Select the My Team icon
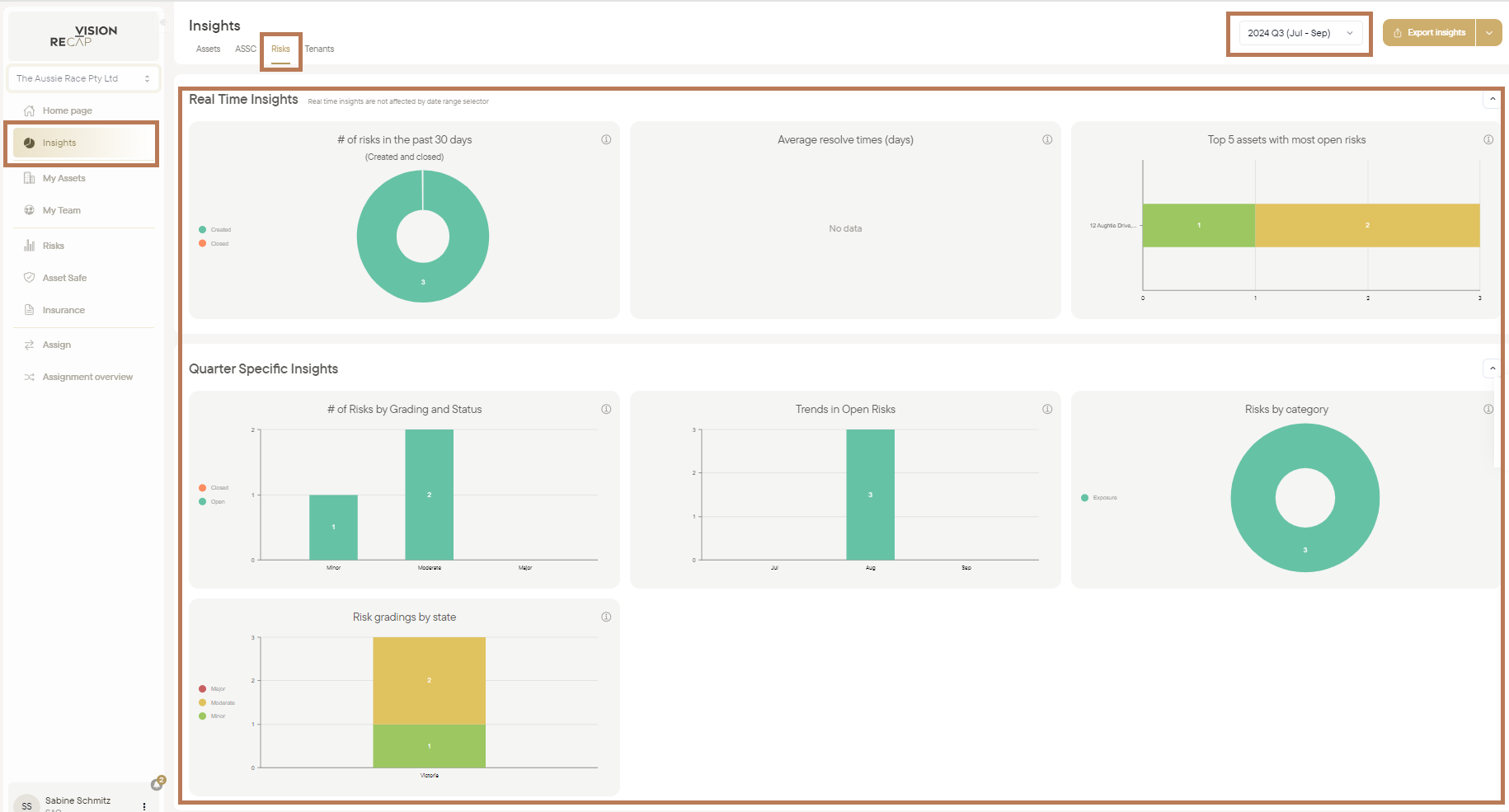Screen dimensions: 1509x812 pos(30,210)
